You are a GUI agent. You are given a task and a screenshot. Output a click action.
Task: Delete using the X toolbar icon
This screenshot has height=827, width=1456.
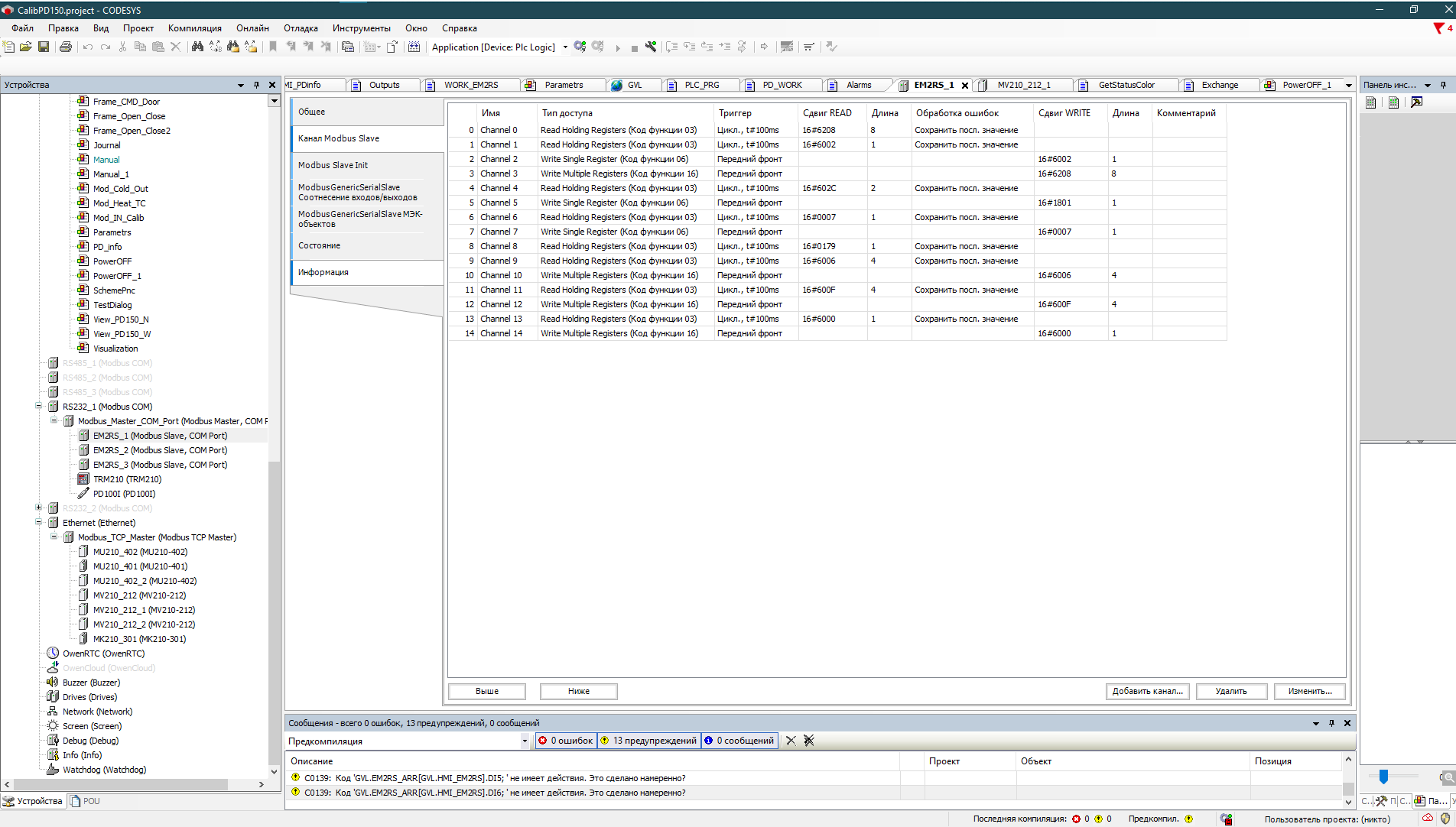(x=176, y=47)
